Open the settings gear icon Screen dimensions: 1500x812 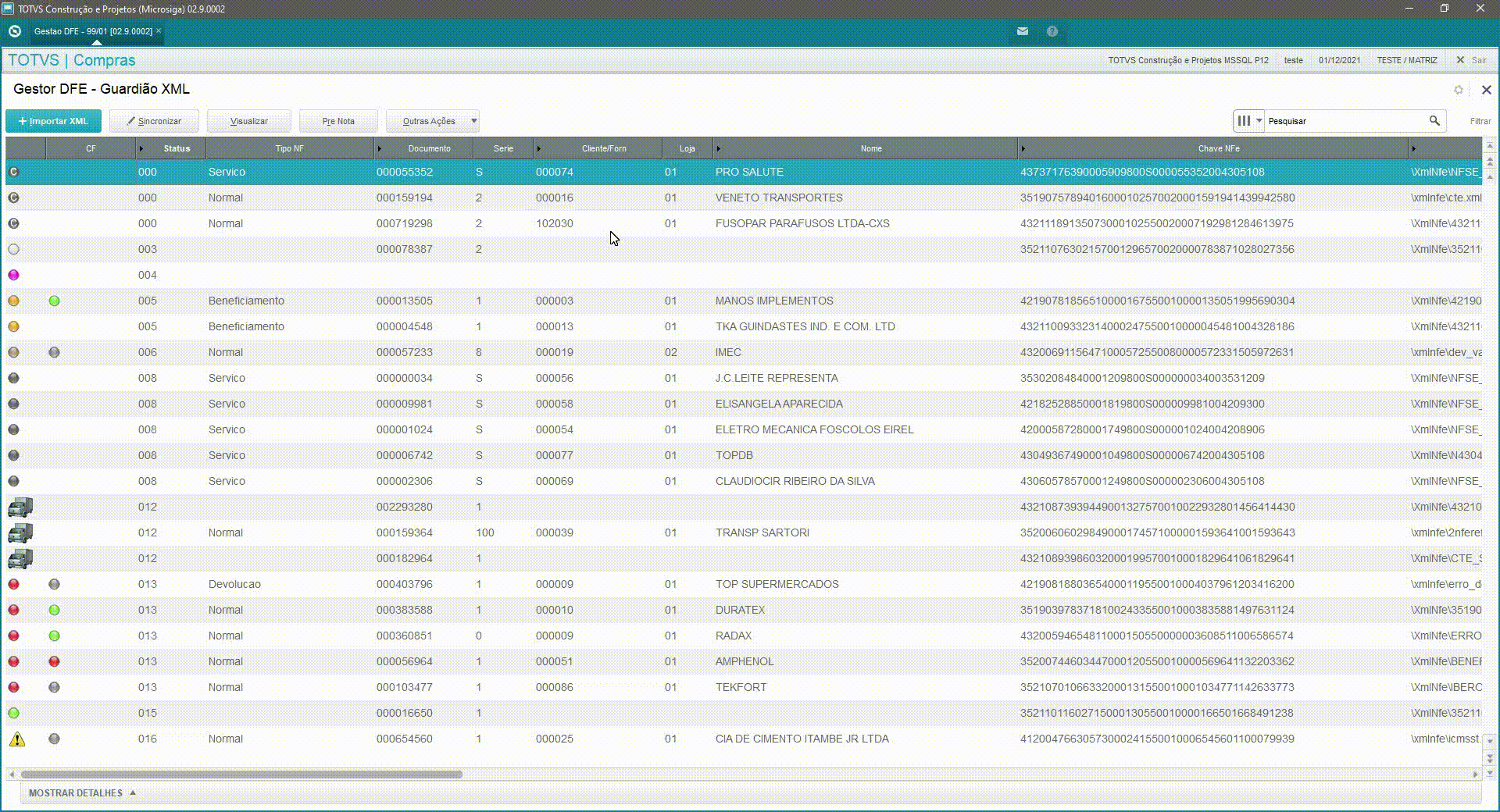[1458, 90]
